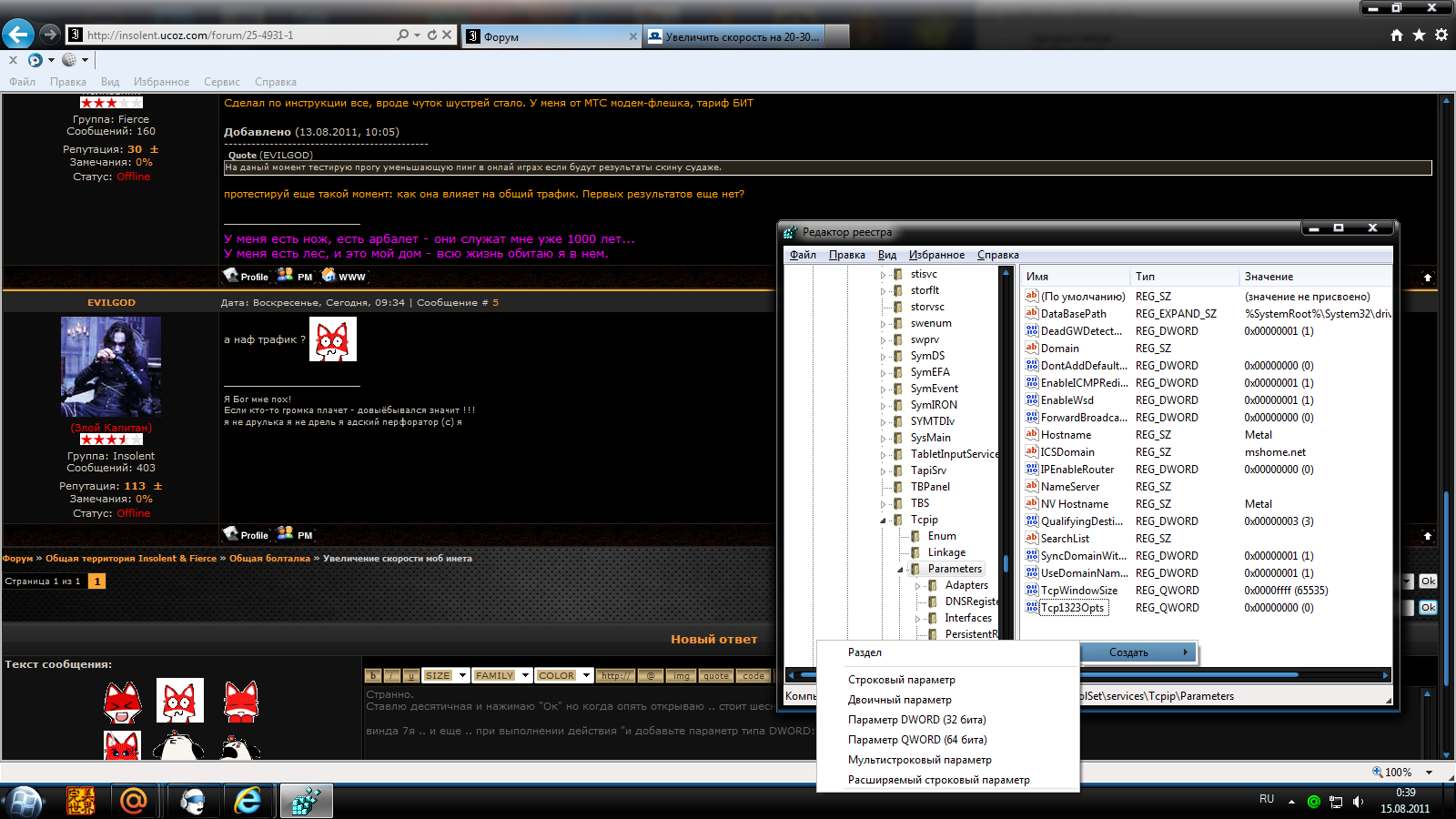This screenshot has height=819, width=1456.
Task: Toggle underline formatting button u
Action: [x=411, y=675]
